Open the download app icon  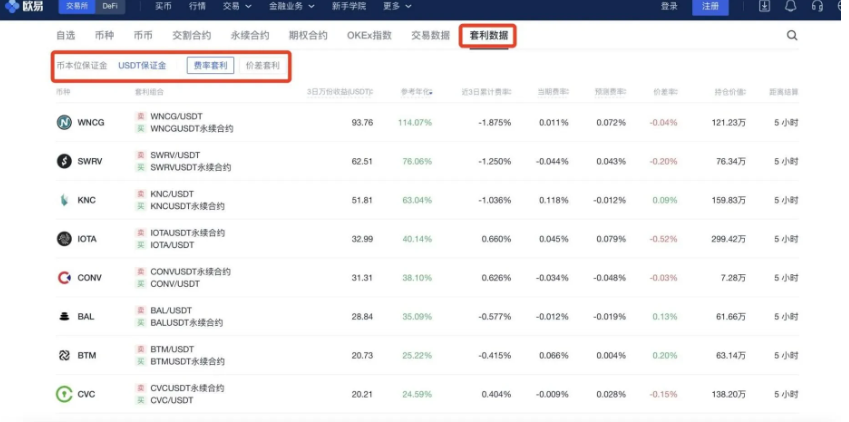tap(764, 6)
